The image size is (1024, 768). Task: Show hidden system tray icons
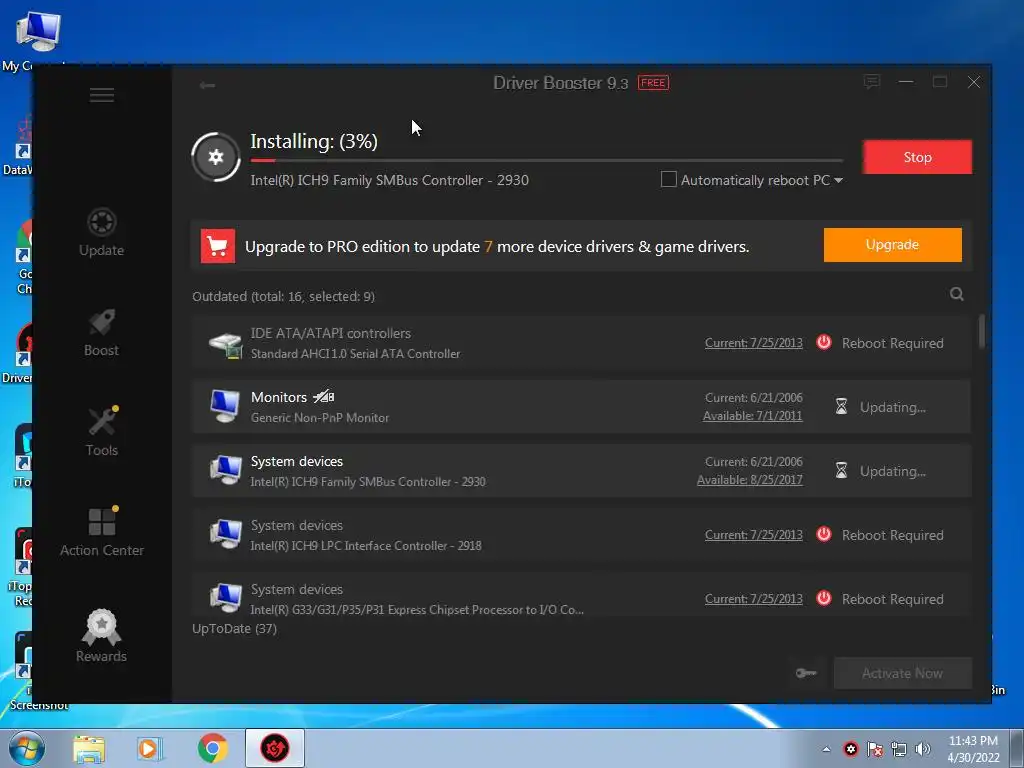[826, 749]
